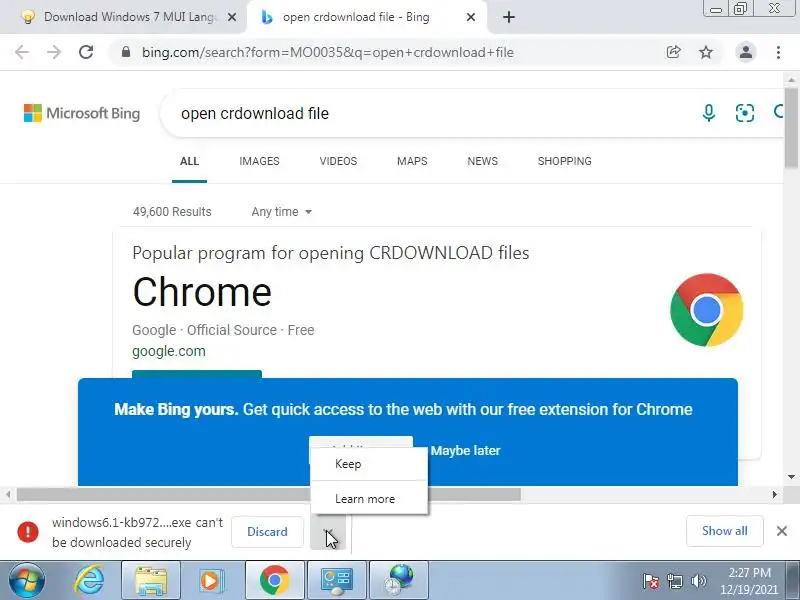Open the google.com link
This screenshot has height=600, width=800.
click(169, 351)
